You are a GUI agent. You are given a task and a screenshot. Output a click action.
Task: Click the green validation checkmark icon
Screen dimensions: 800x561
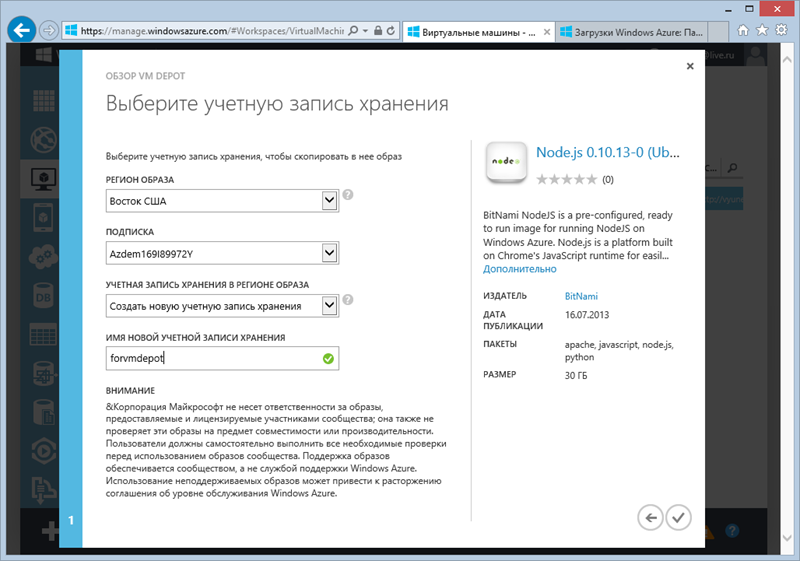pos(328,359)
